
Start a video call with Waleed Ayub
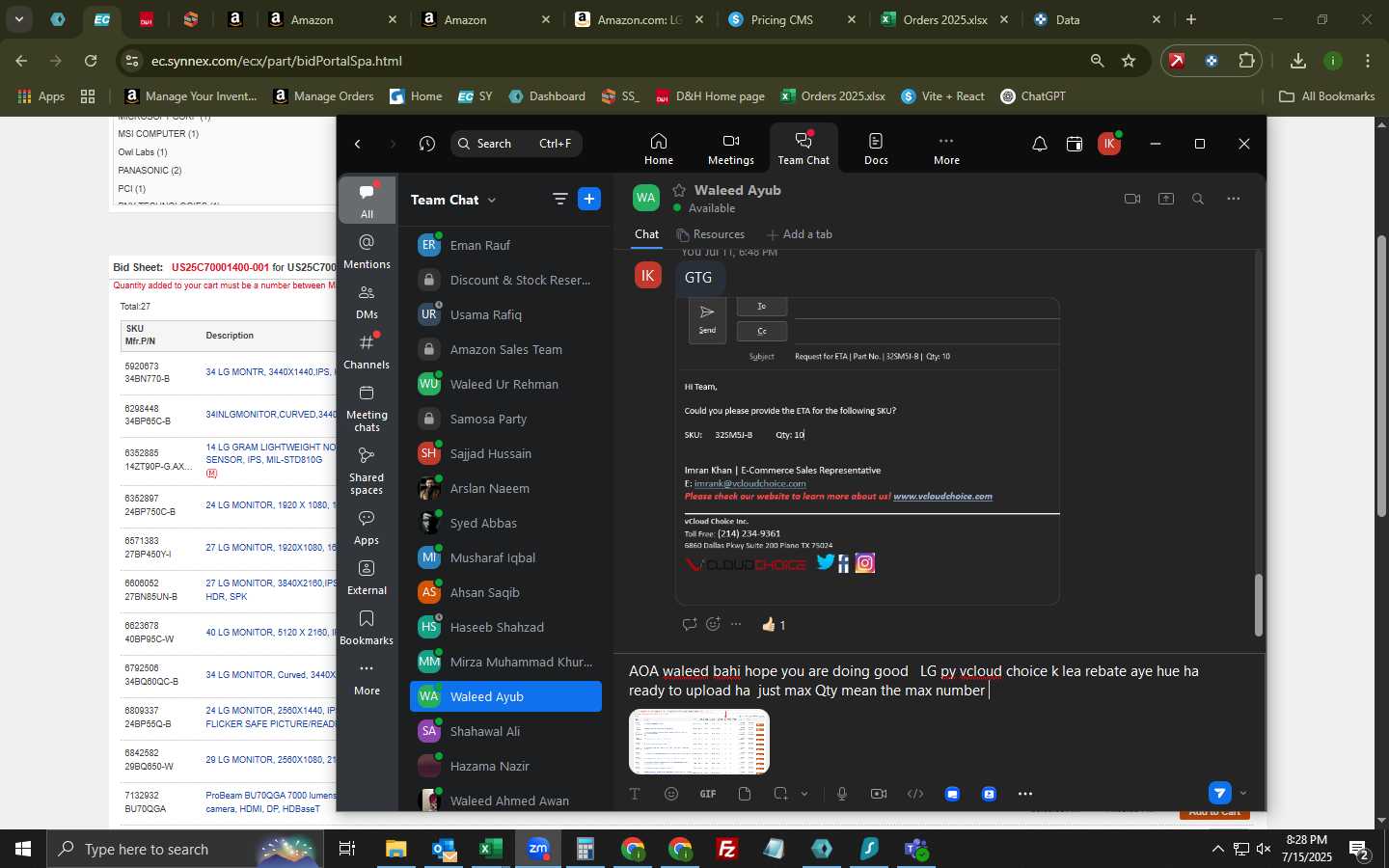point(1132,199)
